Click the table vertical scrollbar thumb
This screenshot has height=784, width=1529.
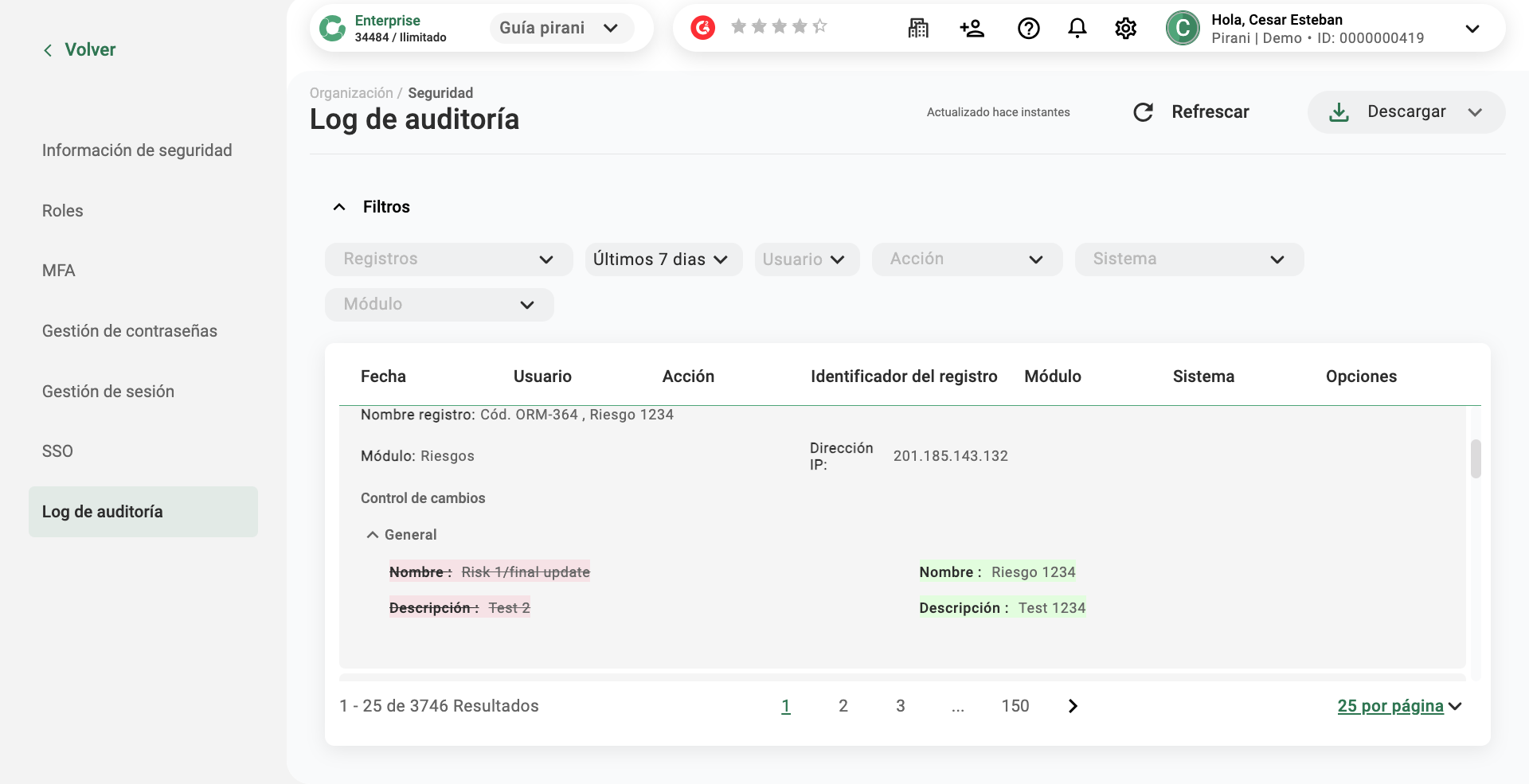(1476, 458)
